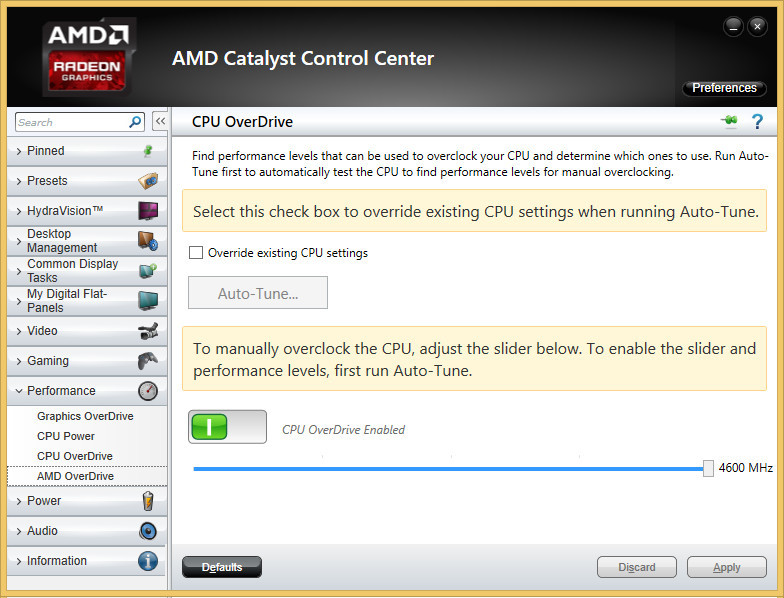Expand the HydraVision section
784x598 pixels.
(65, 211)
